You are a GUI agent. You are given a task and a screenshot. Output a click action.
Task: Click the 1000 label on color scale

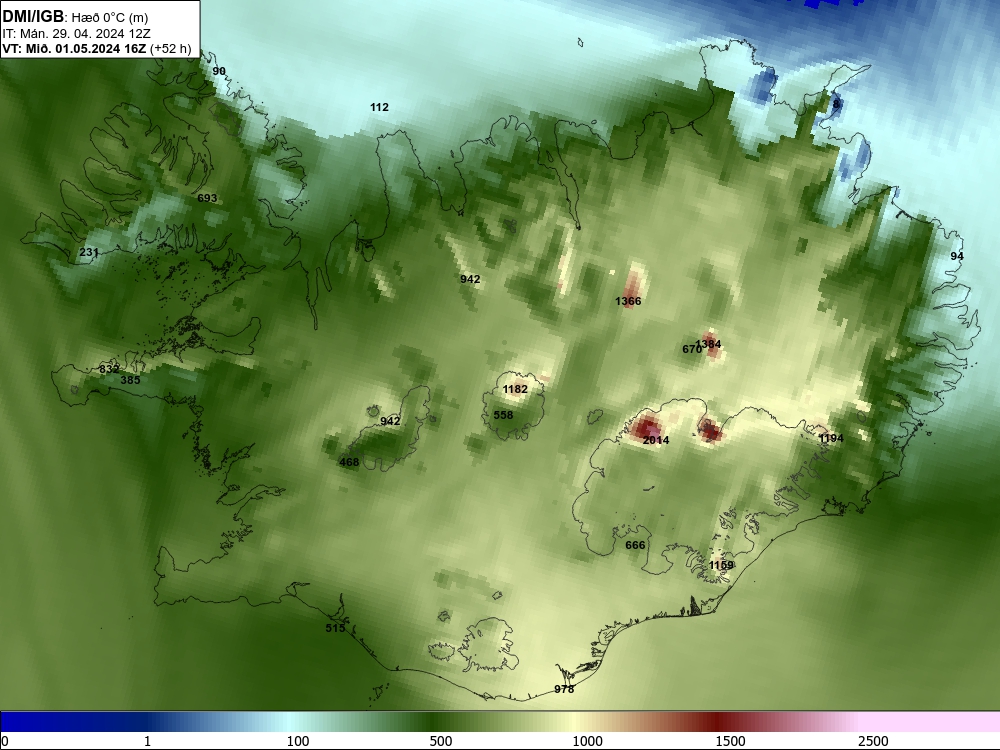pos(587,741)
